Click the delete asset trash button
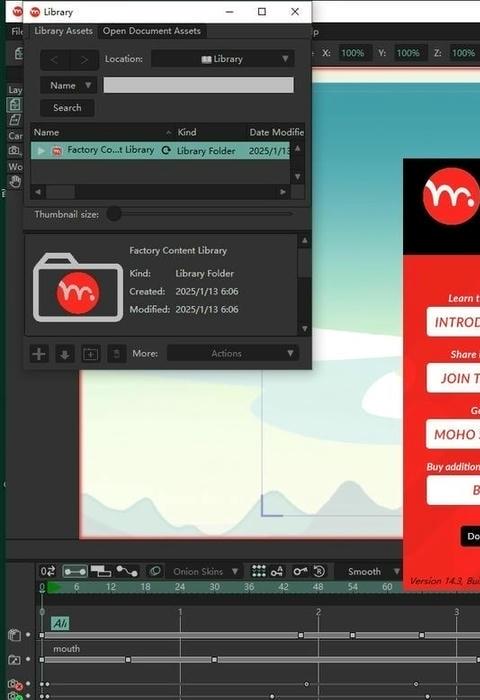 click(x=117, y=354)
